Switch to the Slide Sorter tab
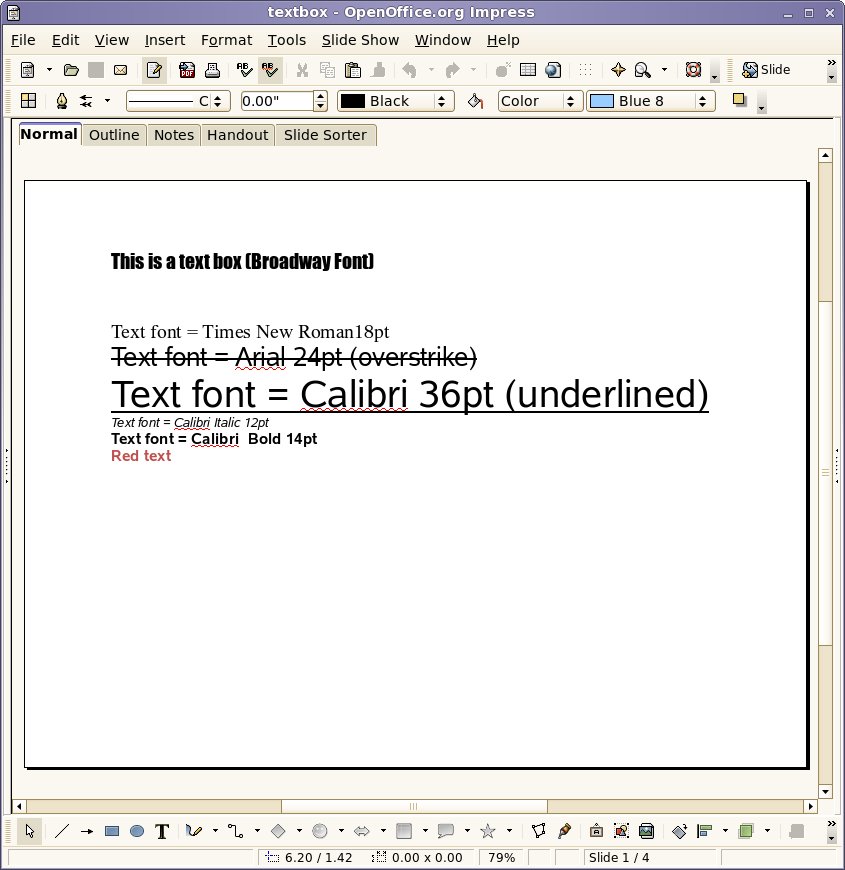Screen dimensions: 845x870 pos(325,135)
